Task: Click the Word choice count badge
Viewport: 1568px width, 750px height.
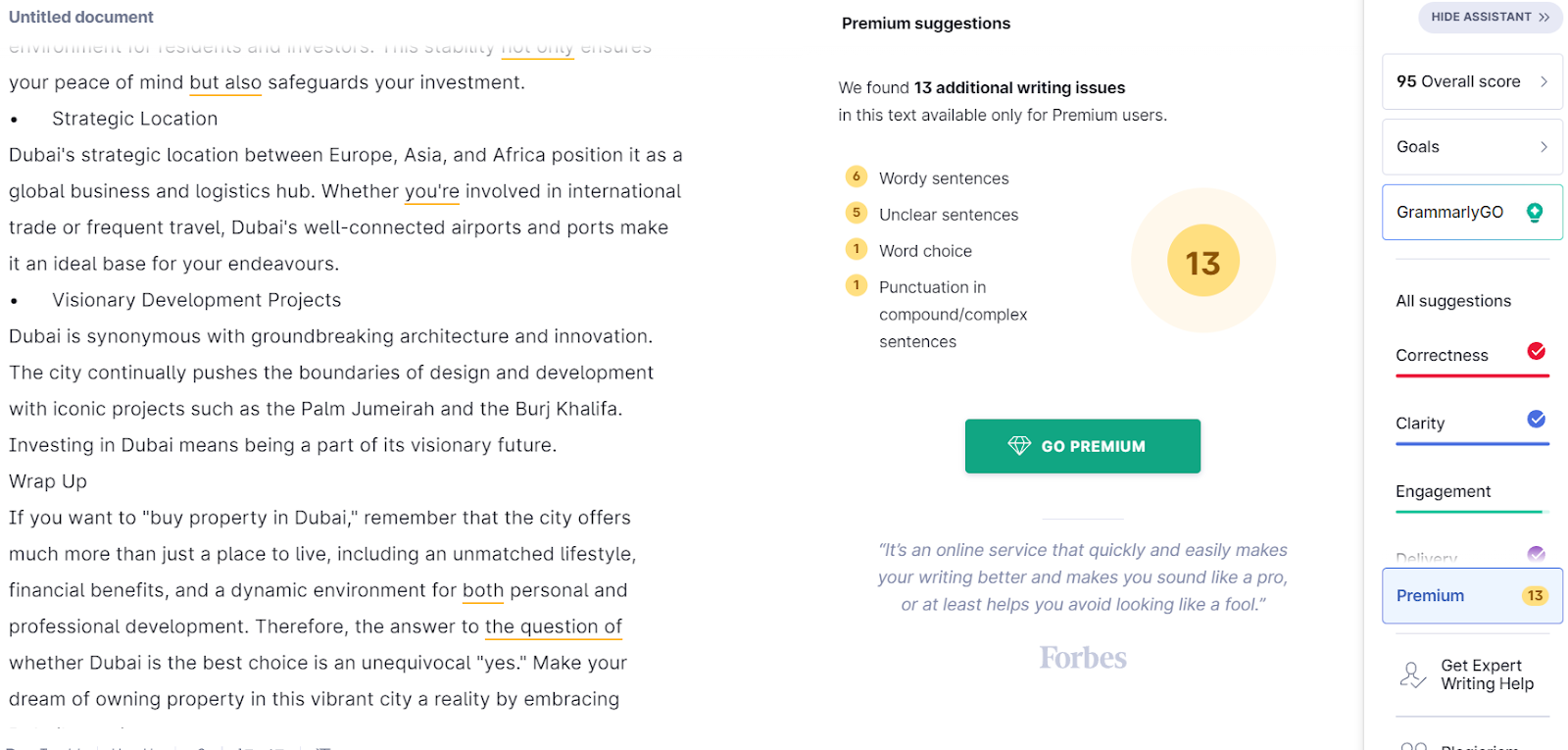Action: [x=856, y=249]
